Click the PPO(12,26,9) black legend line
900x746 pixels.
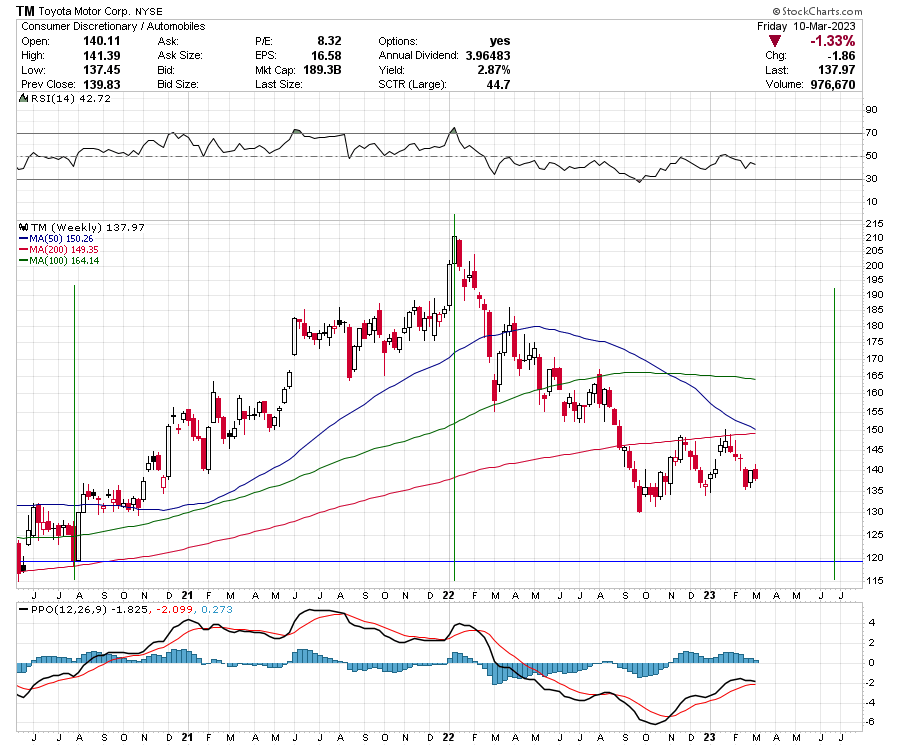(24, 609)
